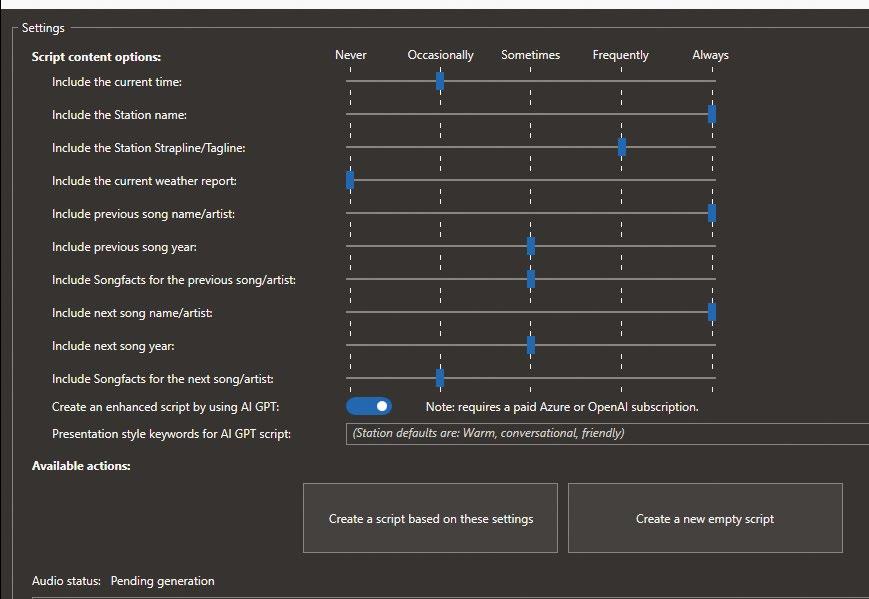
Task: Set the weather report slider track to Always
Action: click(x=712, y=180)
